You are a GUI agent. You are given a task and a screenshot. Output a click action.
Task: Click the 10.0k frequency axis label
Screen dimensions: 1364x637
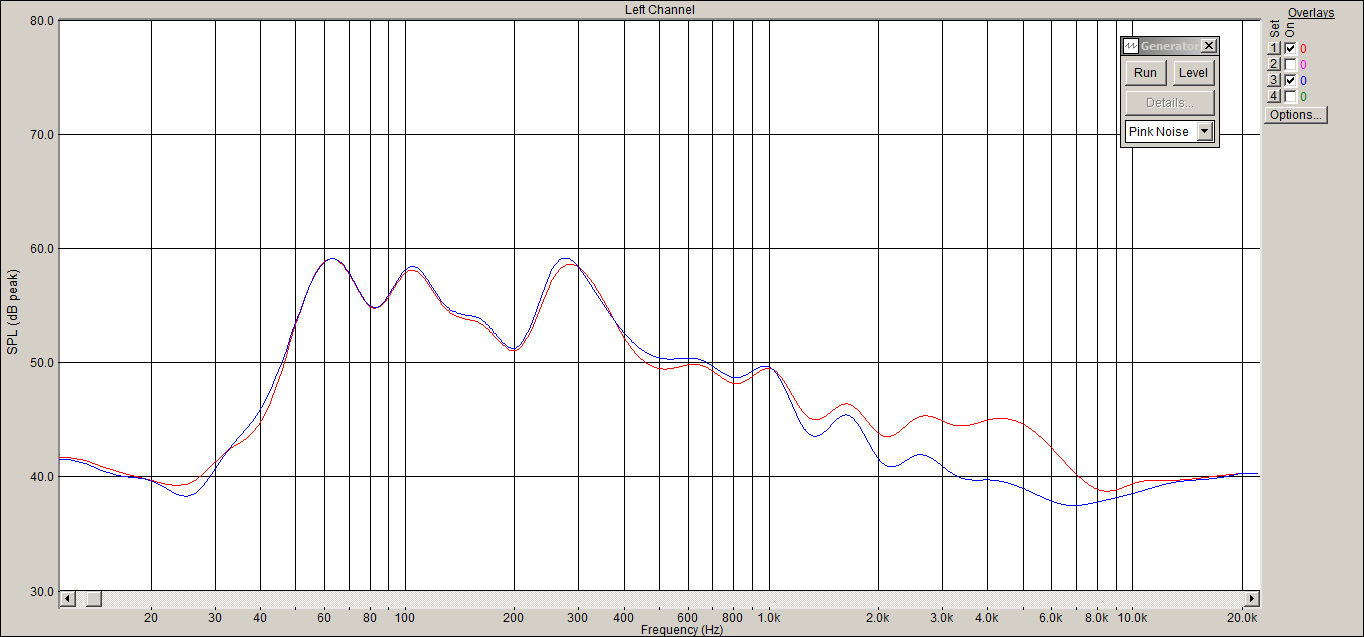[x=1132, y=618]
